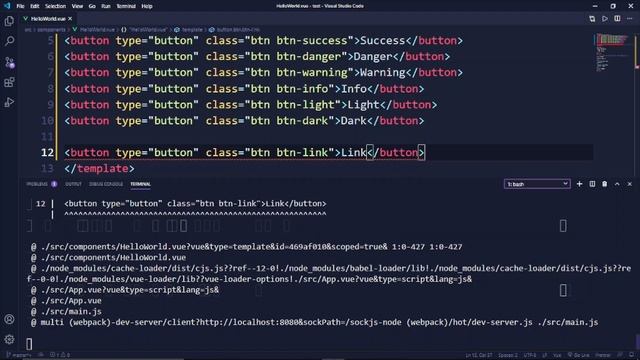Viewport: 640px width, 360px height.
Task: Open the Manage gear icon
Action: click(9, 339)
